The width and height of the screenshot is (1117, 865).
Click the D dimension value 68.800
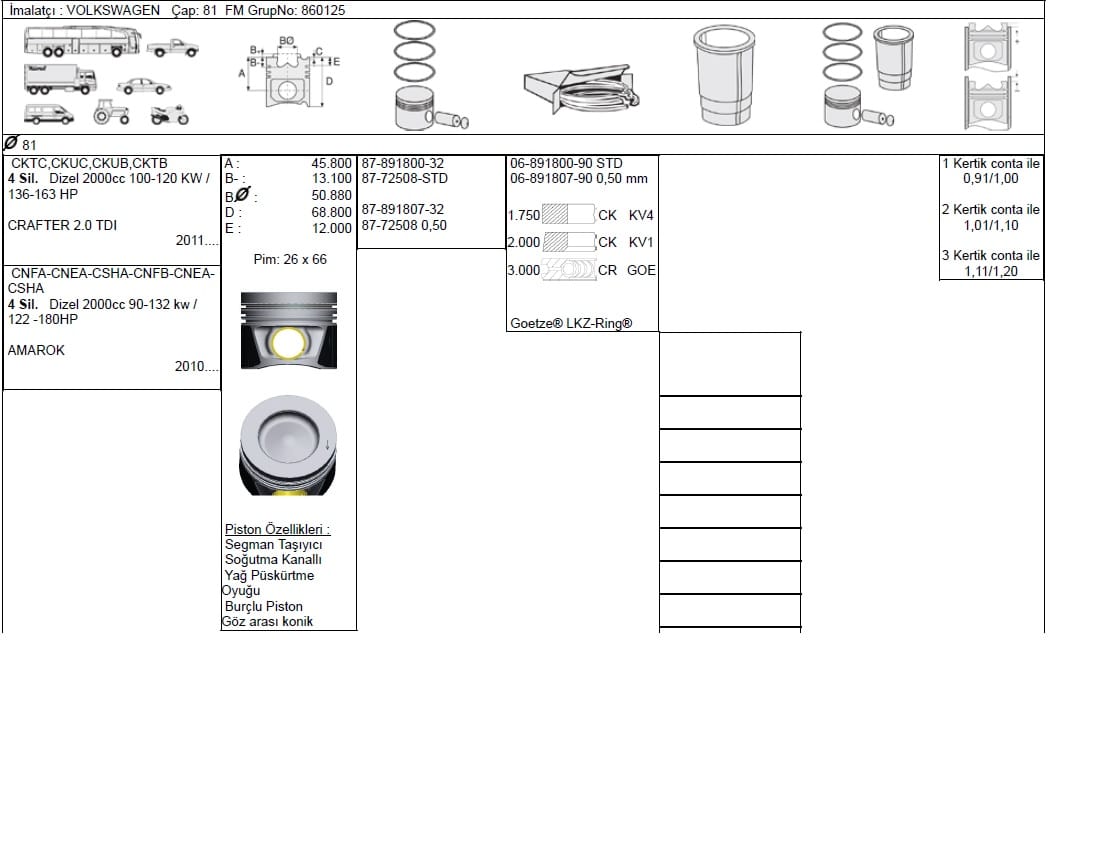pyautogui.click(x=331, y=212)
